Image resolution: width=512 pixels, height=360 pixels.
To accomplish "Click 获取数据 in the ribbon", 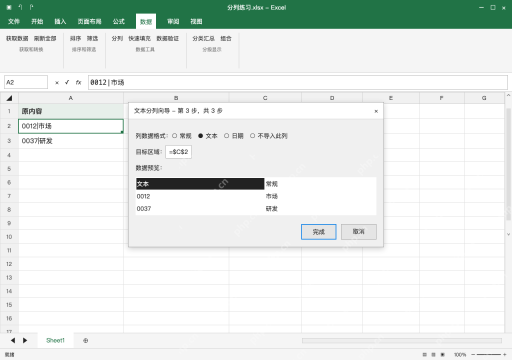I will pyautogui.click(x=17, y=39).
